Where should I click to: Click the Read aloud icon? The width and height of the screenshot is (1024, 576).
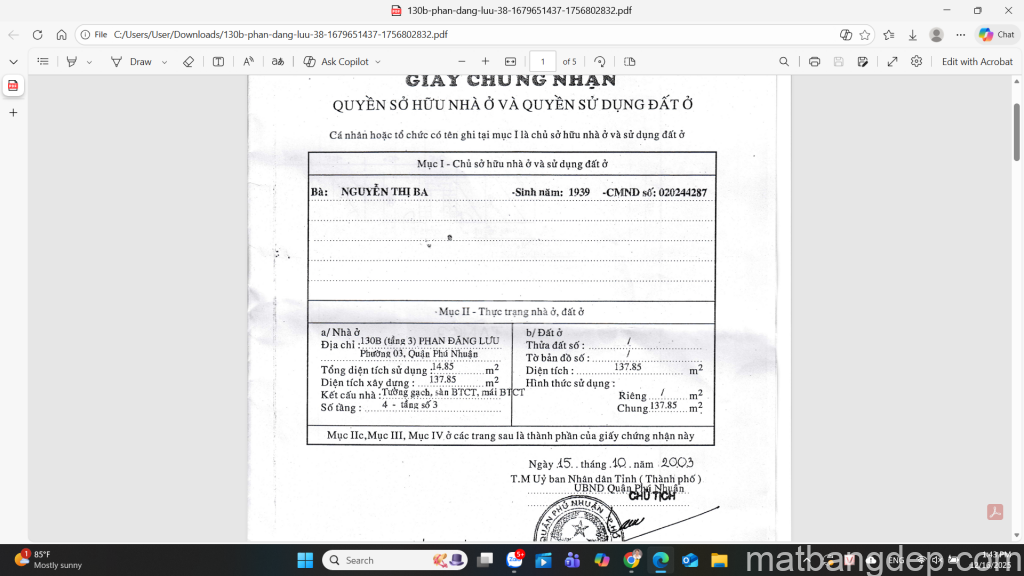(x=249, y=61)
